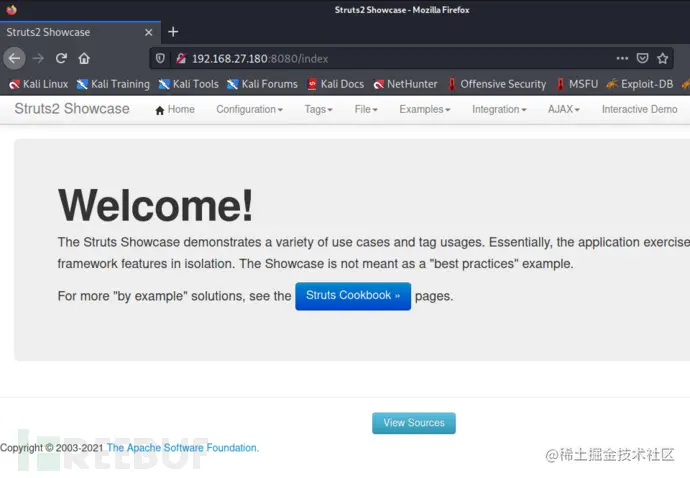
Task: Open Kali Docs bookmark
Action: (336, 84)
